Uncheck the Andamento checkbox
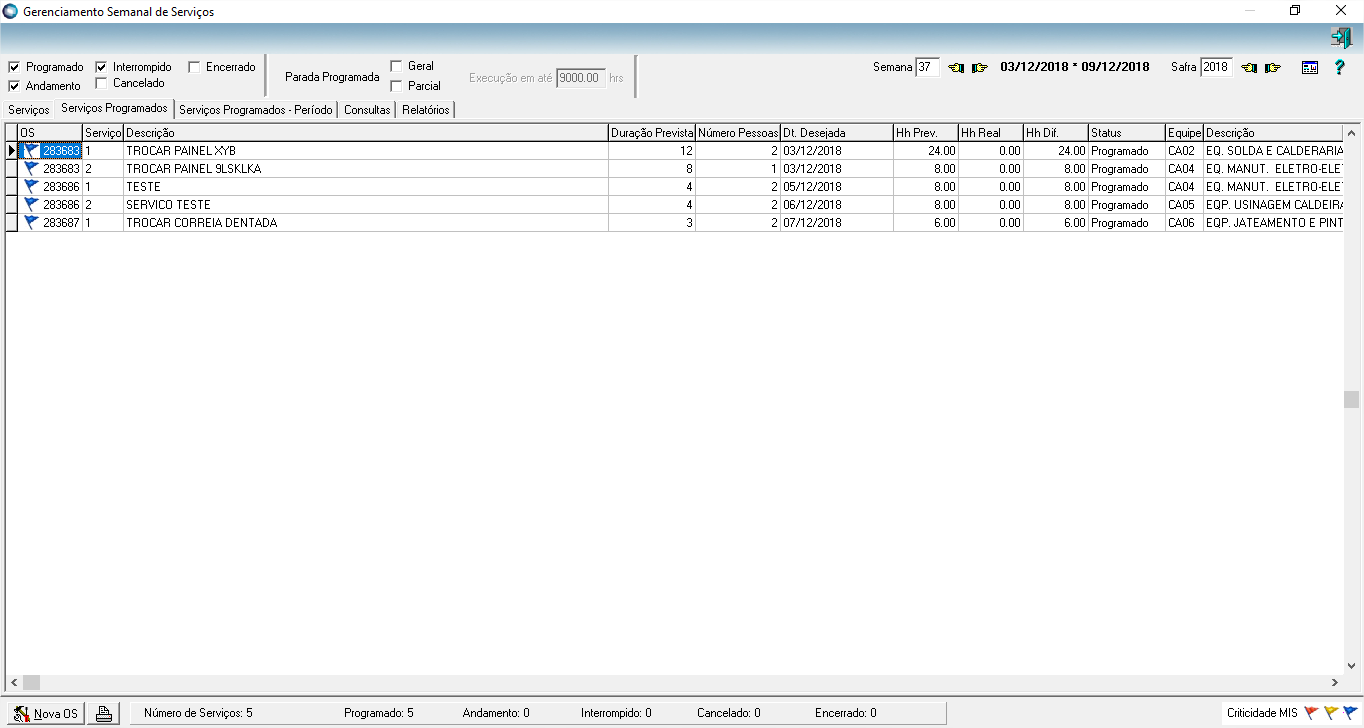This screenshot has height=728, width=1364. click(14, 86)
